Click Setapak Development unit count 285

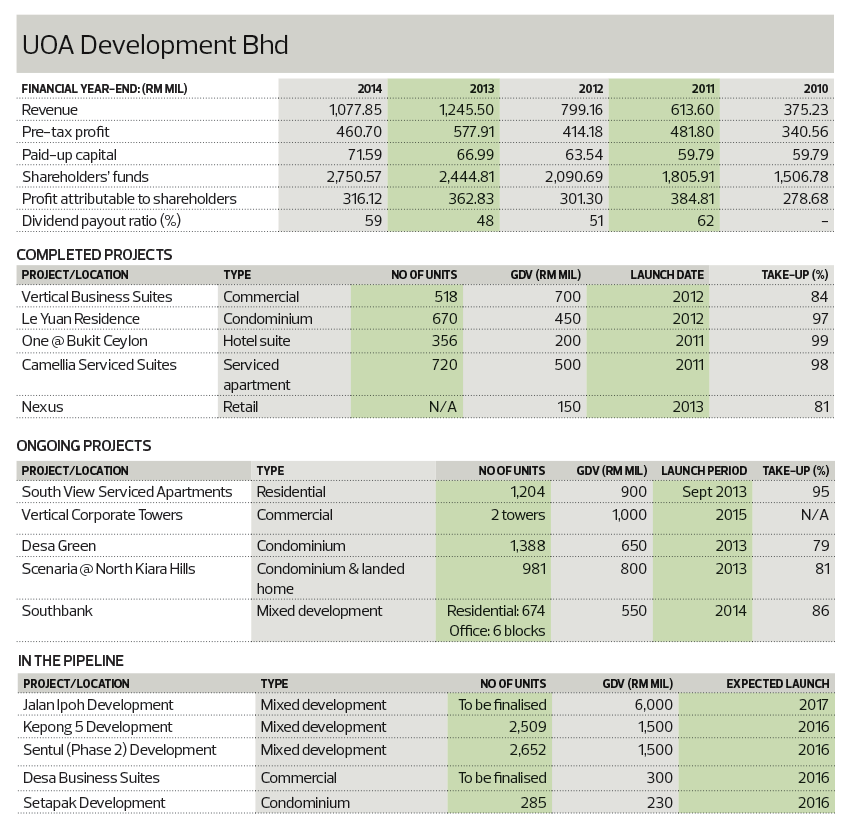[533, 803]
